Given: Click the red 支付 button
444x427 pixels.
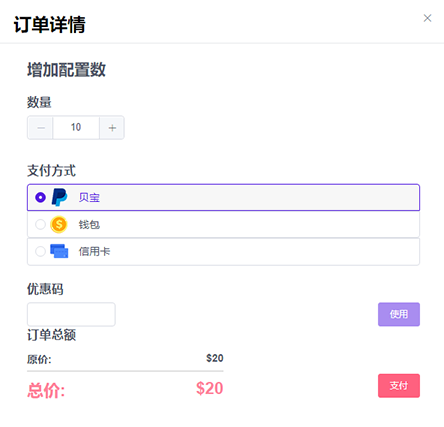Looking at the screenshot, I should tap(399, 386).
